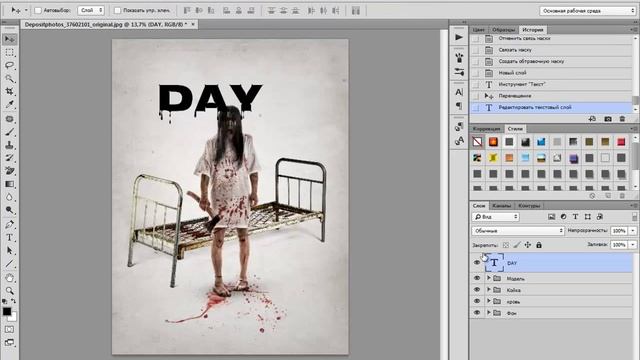Select the Pen tool
The width and height of the screenshot is (640, 360).
(x=9, y=224)
